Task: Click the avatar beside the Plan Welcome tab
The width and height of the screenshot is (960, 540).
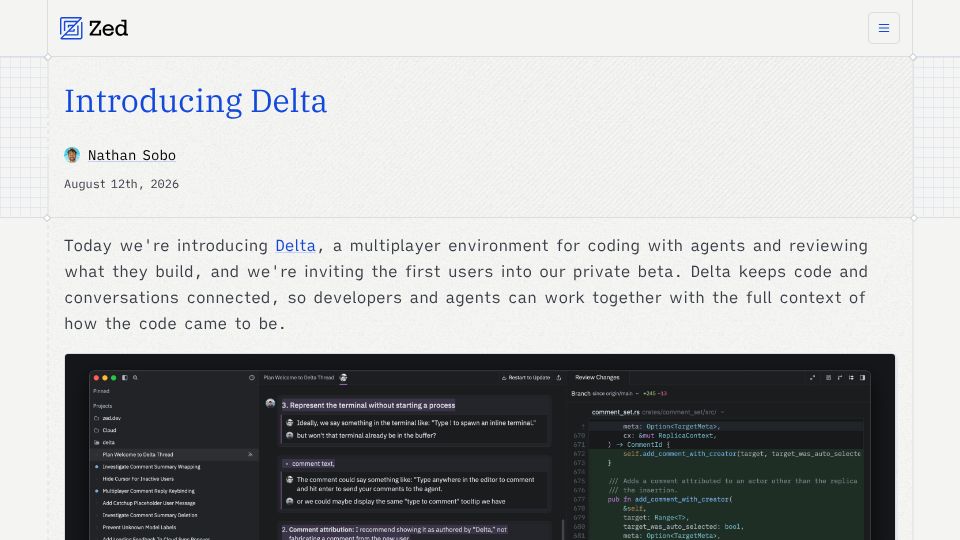Action: click(x=343, y=378)
